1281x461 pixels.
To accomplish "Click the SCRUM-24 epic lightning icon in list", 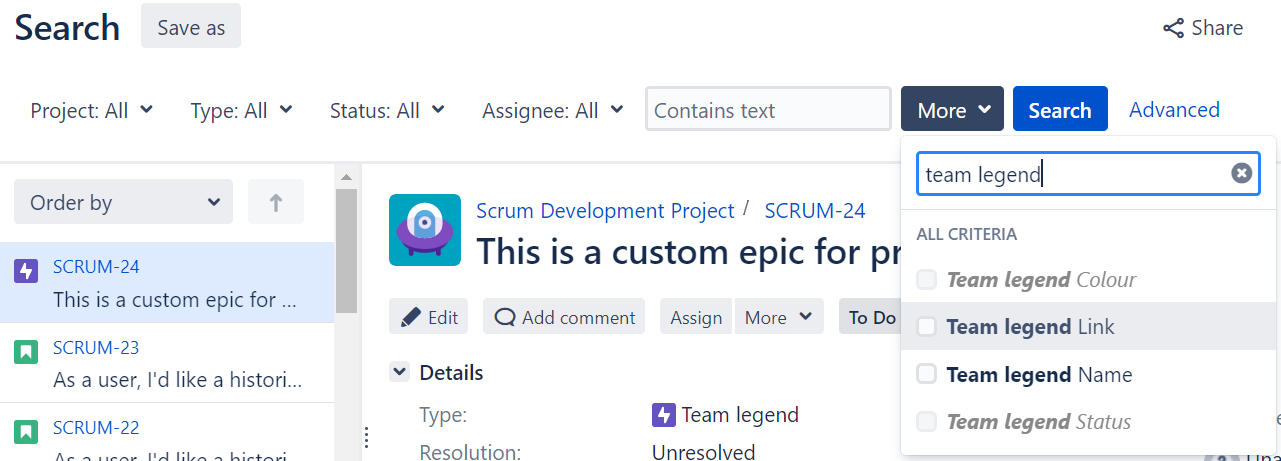I will tap(26, 271).
